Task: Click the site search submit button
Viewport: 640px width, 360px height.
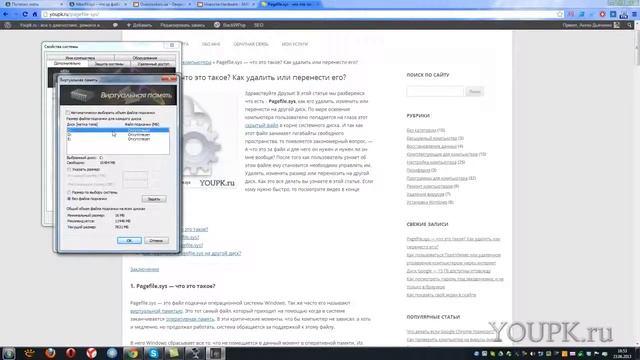Action: tap(474, 91)
